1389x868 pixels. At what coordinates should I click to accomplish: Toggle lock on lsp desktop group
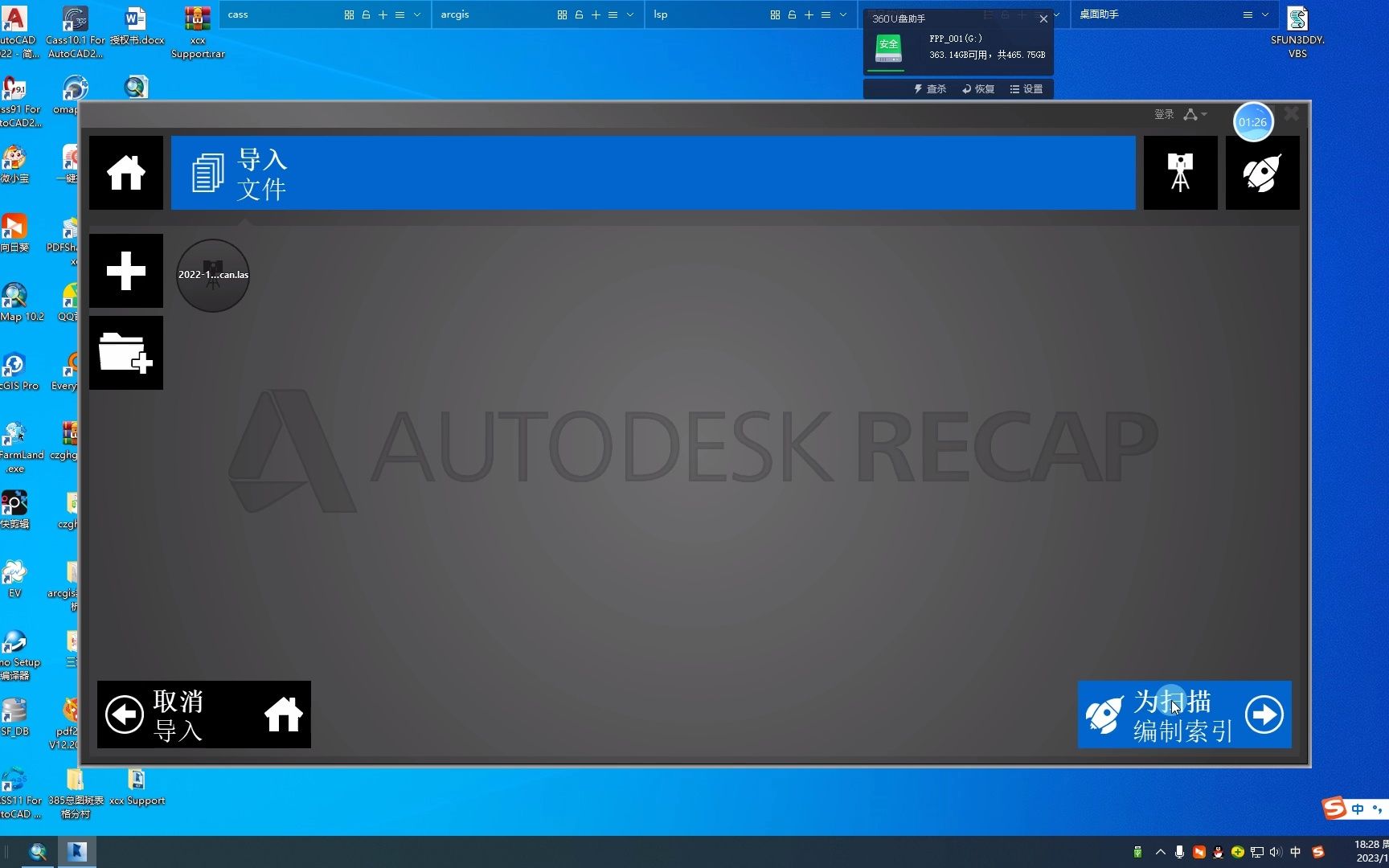[x=792, y=14]
